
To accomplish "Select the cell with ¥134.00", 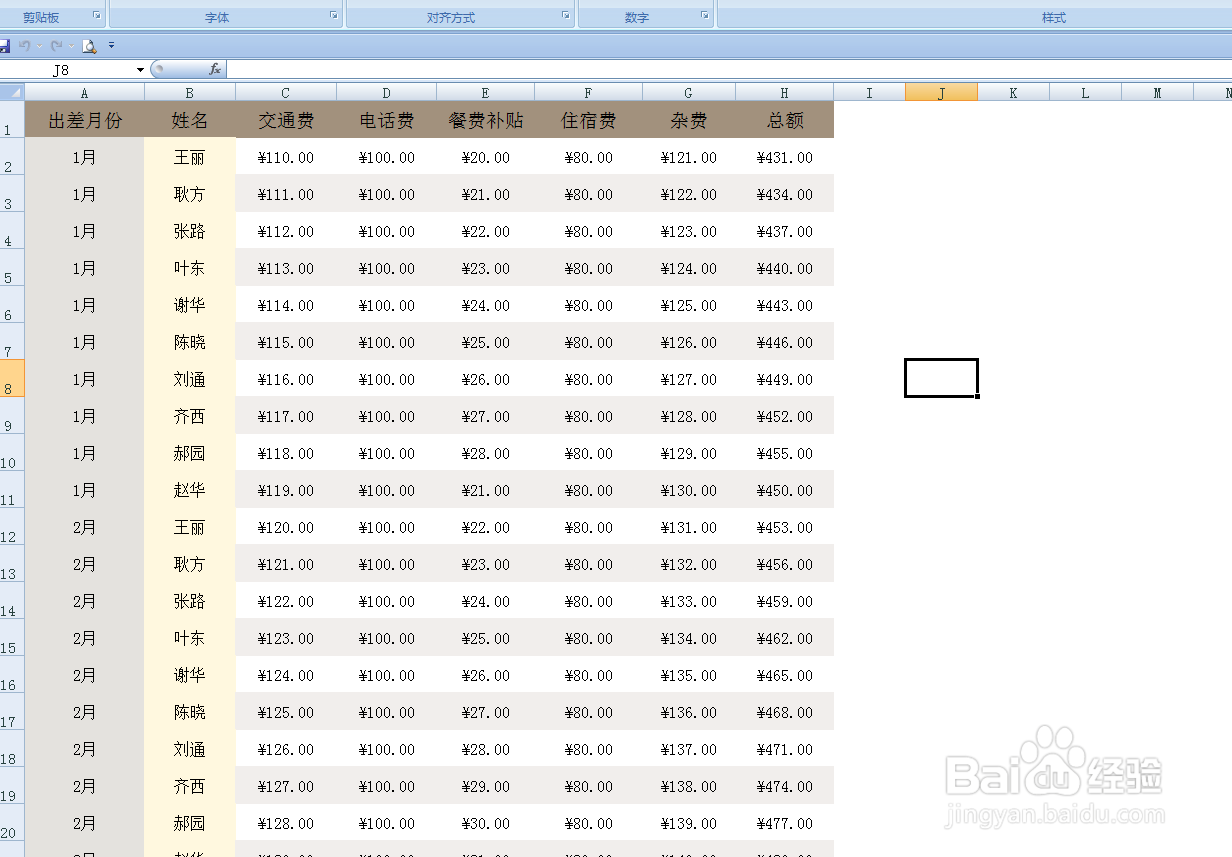I will coord(689,638).
